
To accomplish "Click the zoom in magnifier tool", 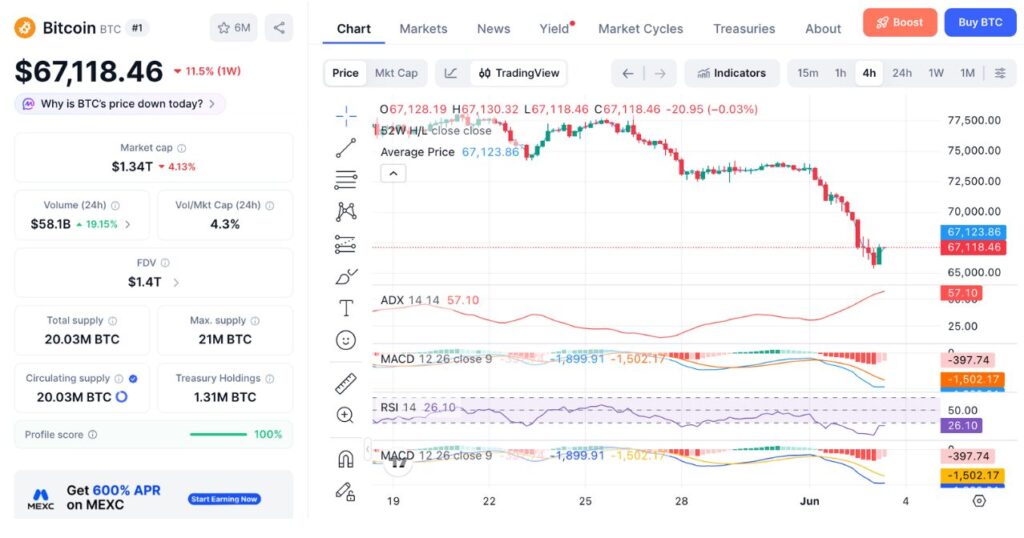I will coord(345,415).
